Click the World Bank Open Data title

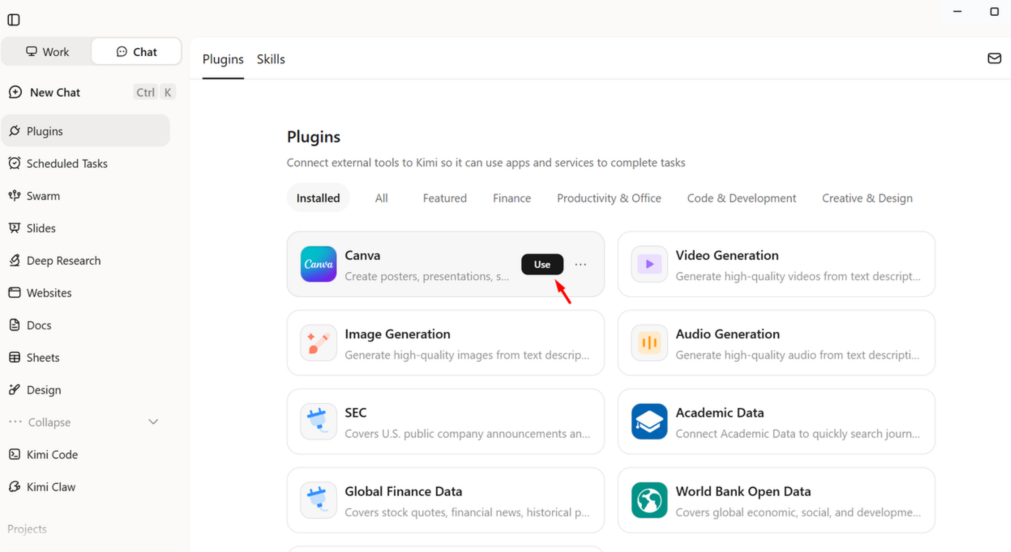coord(743,491)
